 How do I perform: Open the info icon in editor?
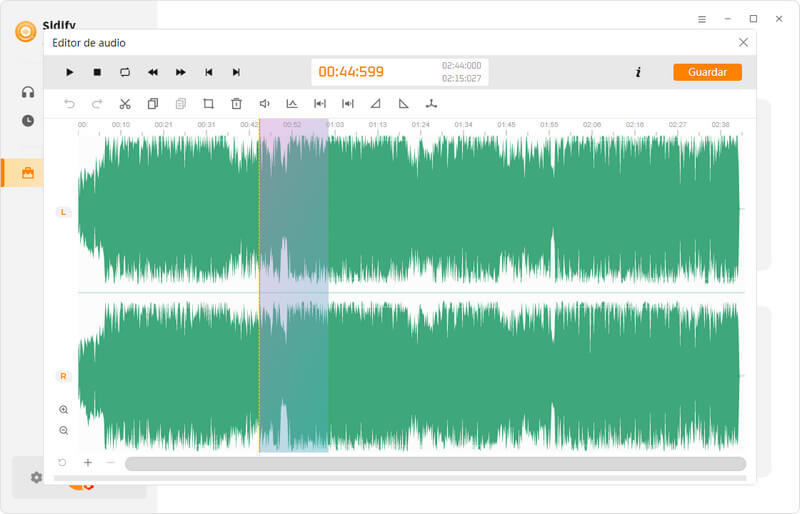point(638,72)
